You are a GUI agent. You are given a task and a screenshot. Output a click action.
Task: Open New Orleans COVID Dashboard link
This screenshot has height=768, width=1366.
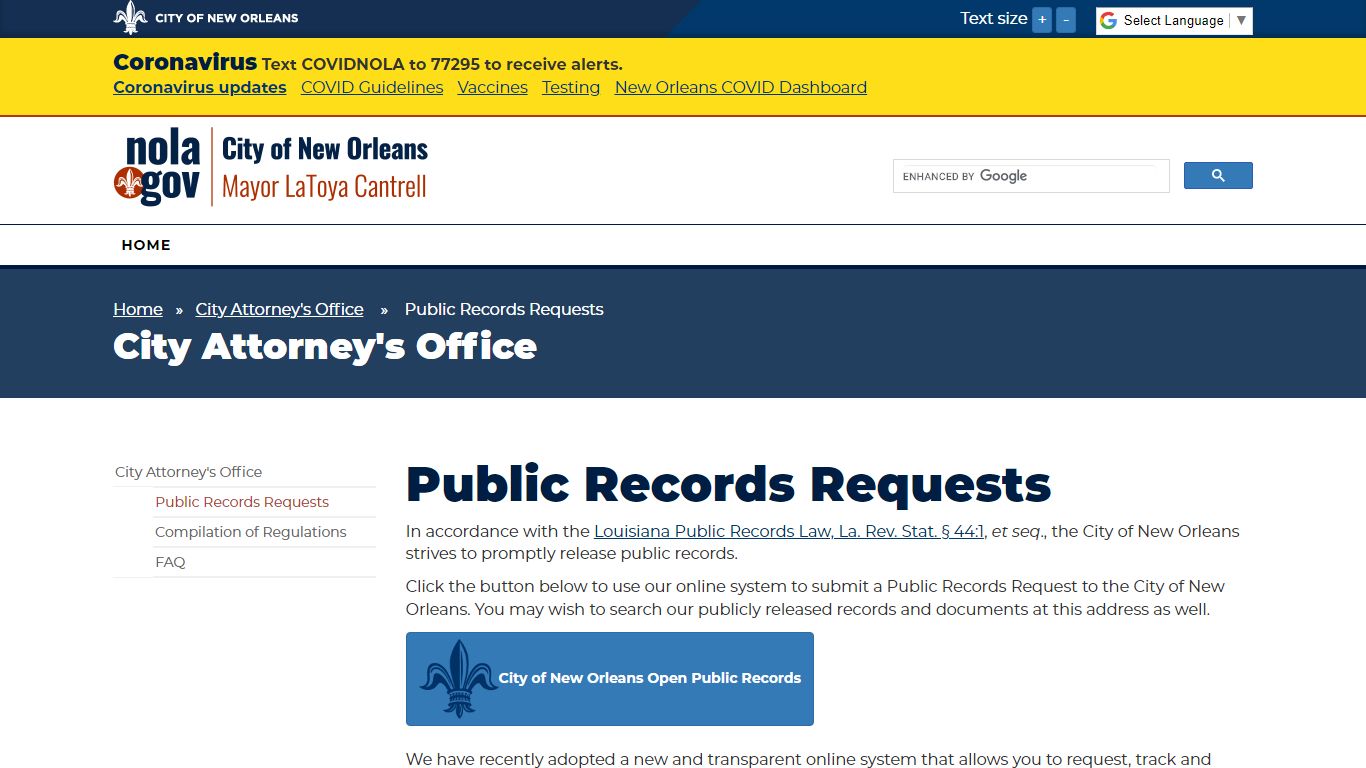pyautogui.click(x=741, y=87)
